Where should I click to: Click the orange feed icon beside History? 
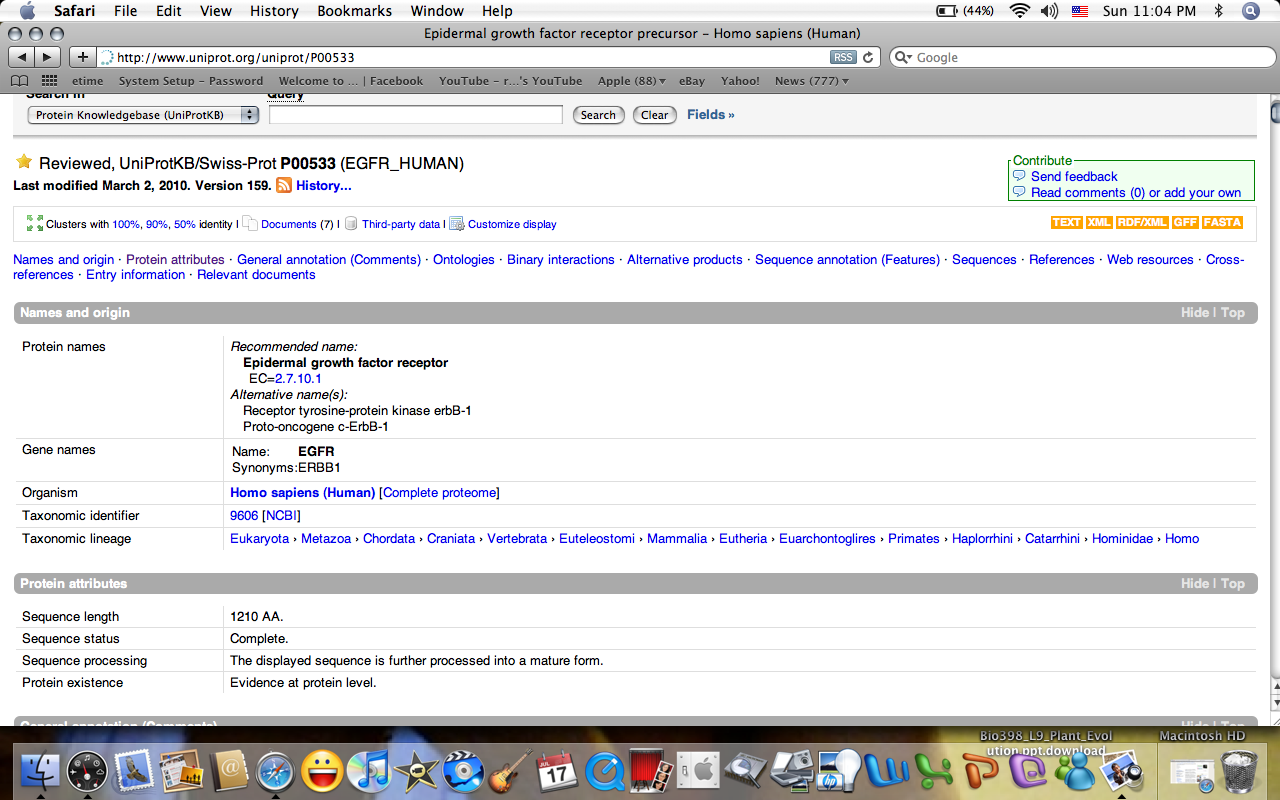(284, 185)
